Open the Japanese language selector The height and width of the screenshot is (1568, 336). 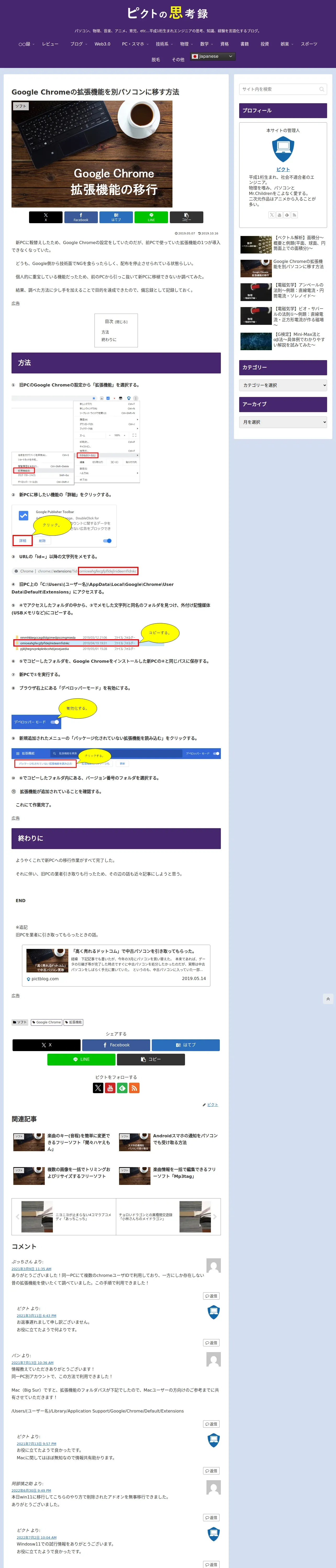point(213,57)
